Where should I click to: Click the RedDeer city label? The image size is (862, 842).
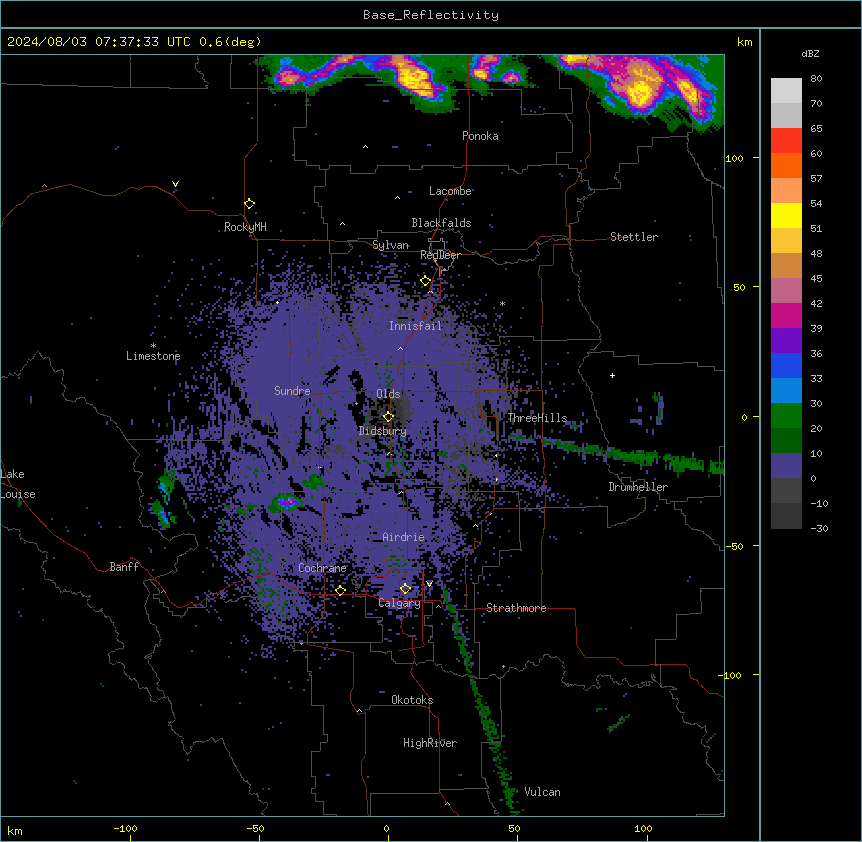click(440, 255)
